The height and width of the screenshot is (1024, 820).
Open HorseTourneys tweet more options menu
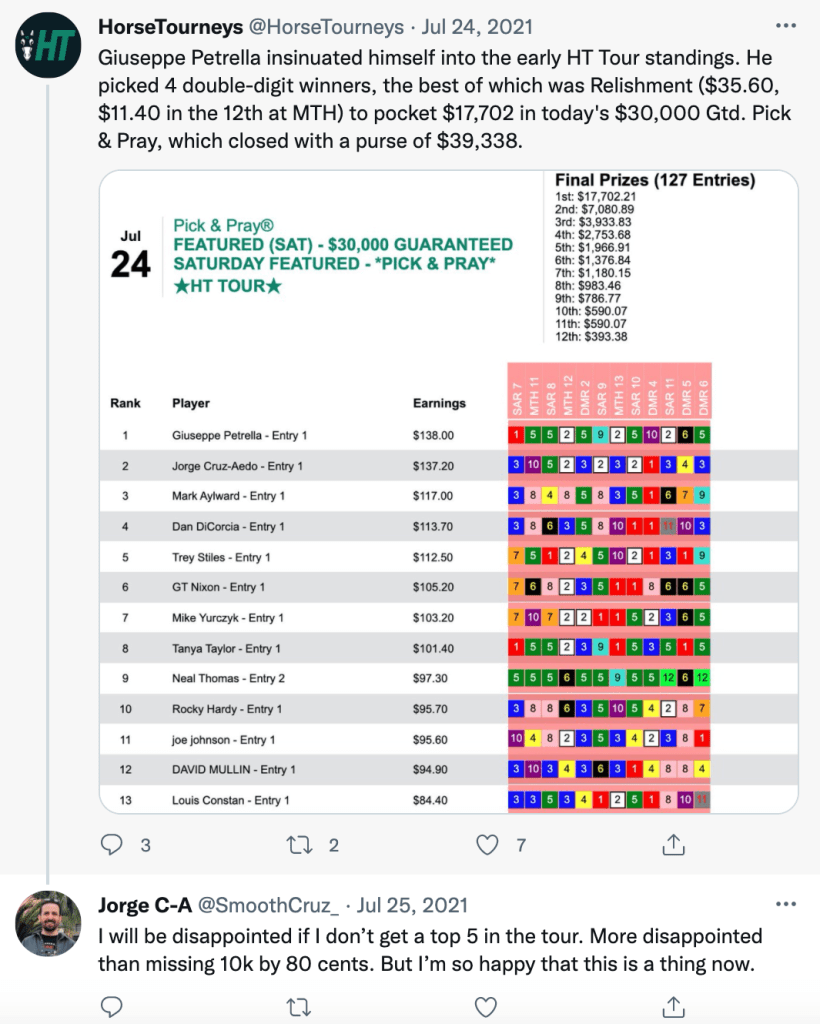pos(787,26)
